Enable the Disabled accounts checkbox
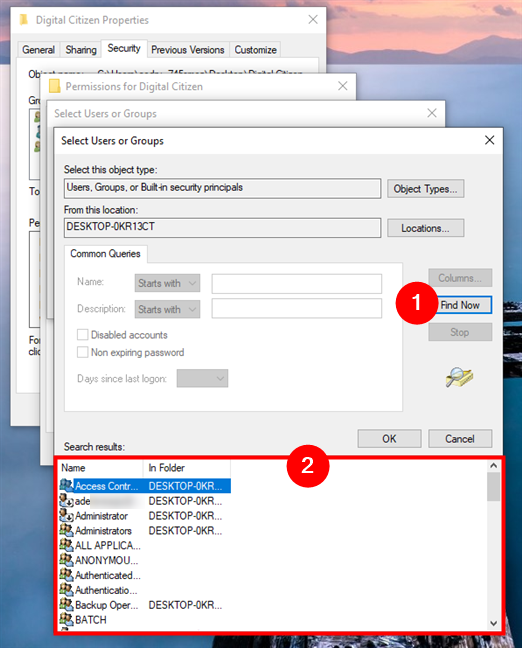Viewport: 522px width, 648px height. coord(83,334)
